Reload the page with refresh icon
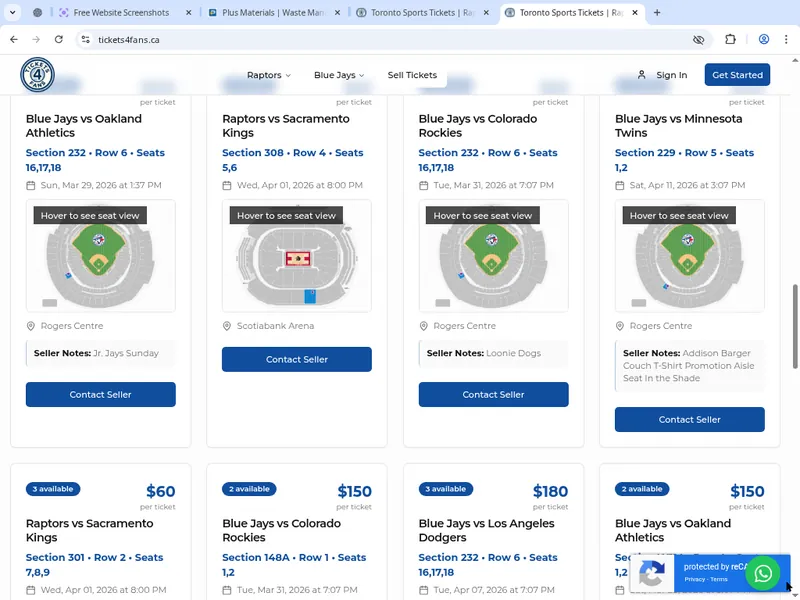Image resolution: width=800 pixels, height=600 pixels. click(59, 39)
